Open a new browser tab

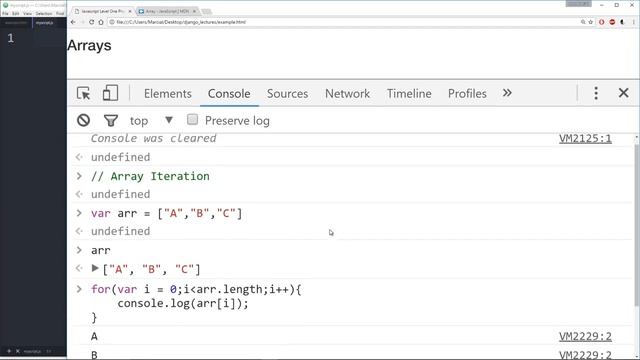click(x=207, y=11)
